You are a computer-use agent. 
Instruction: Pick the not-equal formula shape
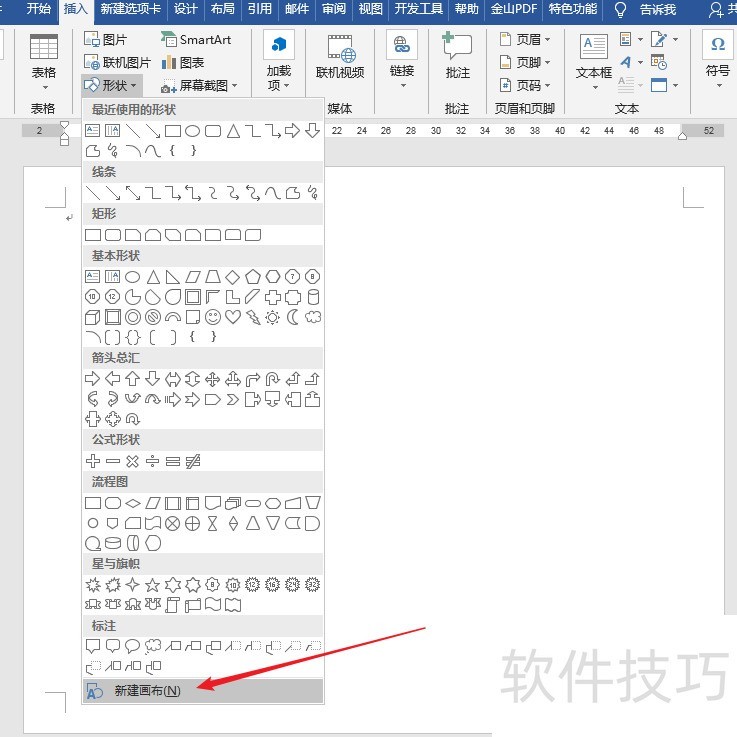193,461
